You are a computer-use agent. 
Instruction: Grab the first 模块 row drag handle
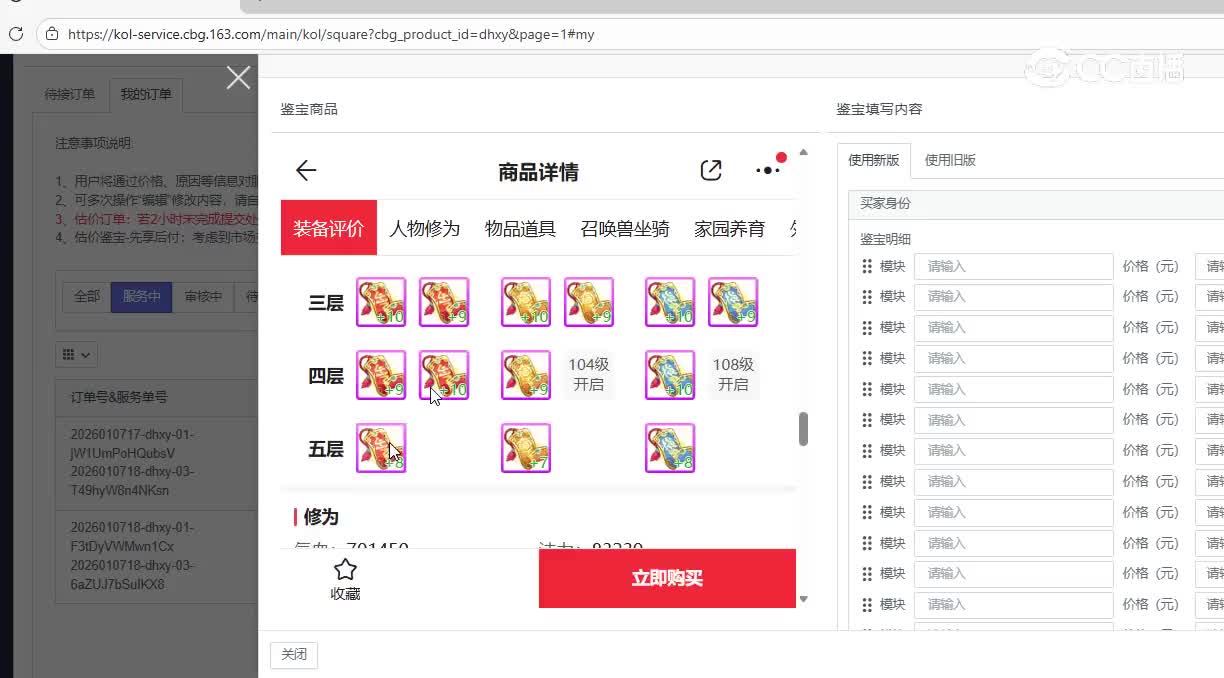867,266
